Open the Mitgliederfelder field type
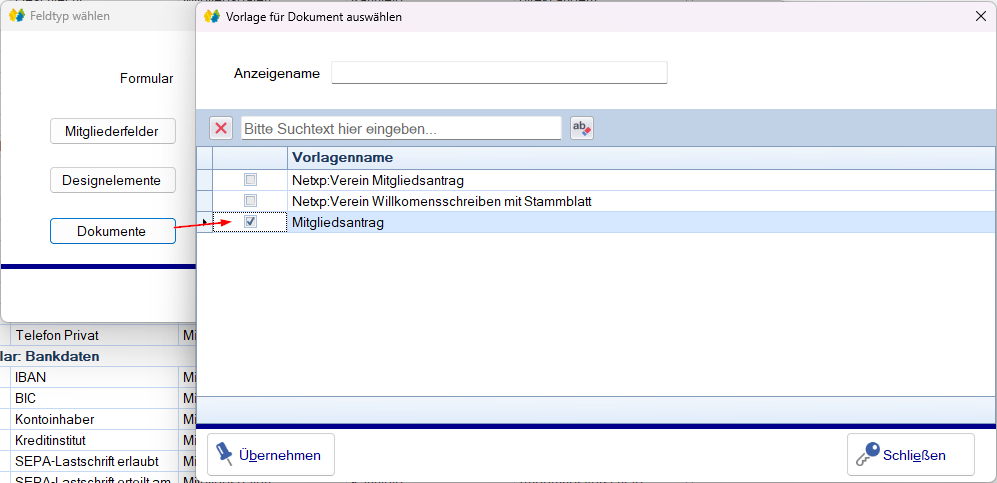 pos(112,131)
